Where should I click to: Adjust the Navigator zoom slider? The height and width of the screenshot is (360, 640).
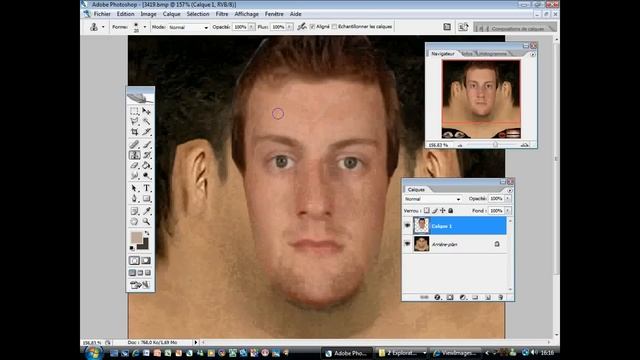point(495,144)
